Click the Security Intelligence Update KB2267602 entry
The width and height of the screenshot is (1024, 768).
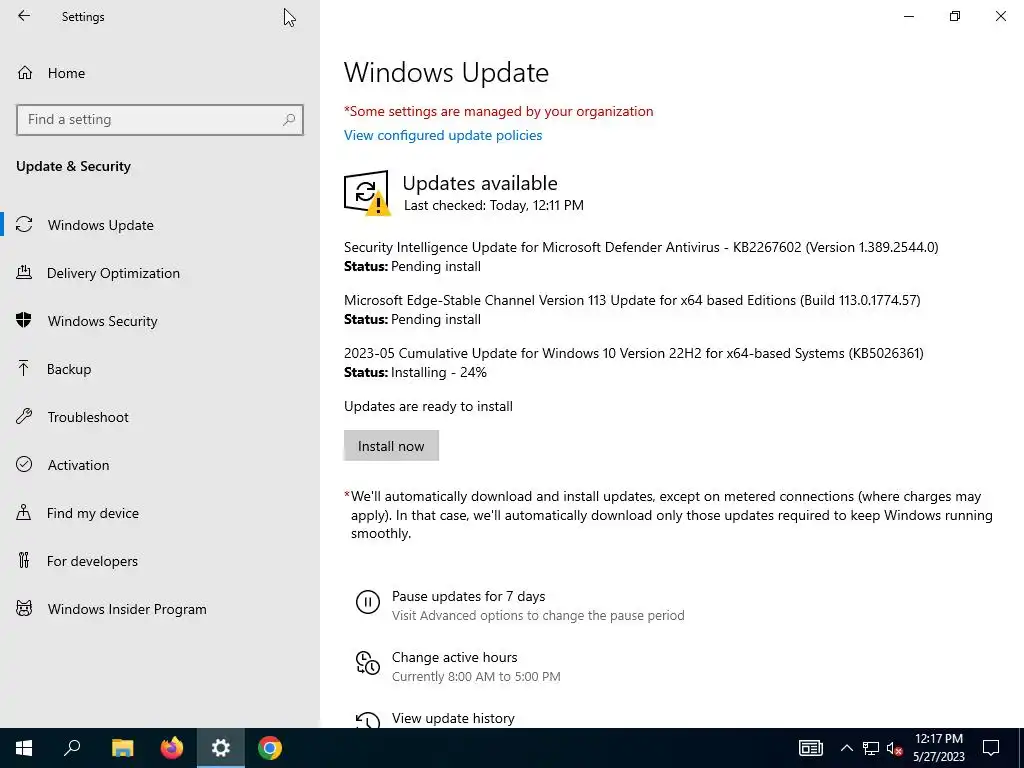pyautogui.click(x=641, y=248)
